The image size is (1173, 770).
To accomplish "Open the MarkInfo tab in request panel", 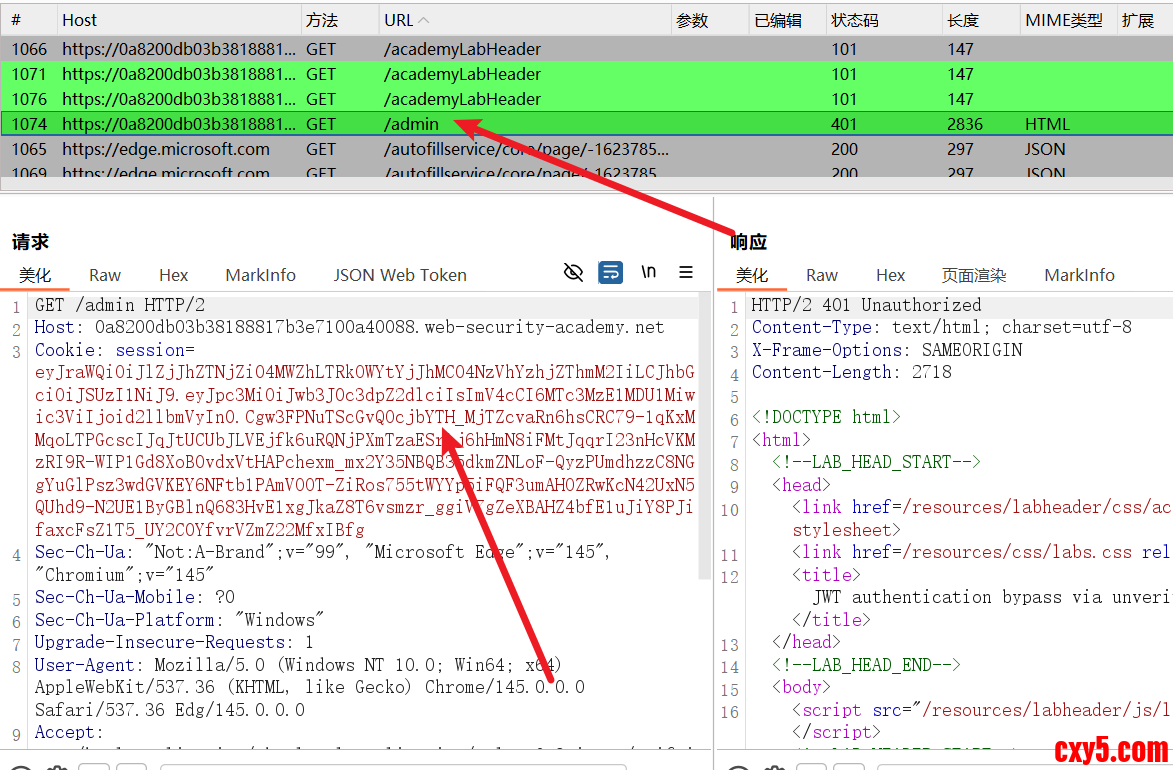I will click(x=260, y=275).
